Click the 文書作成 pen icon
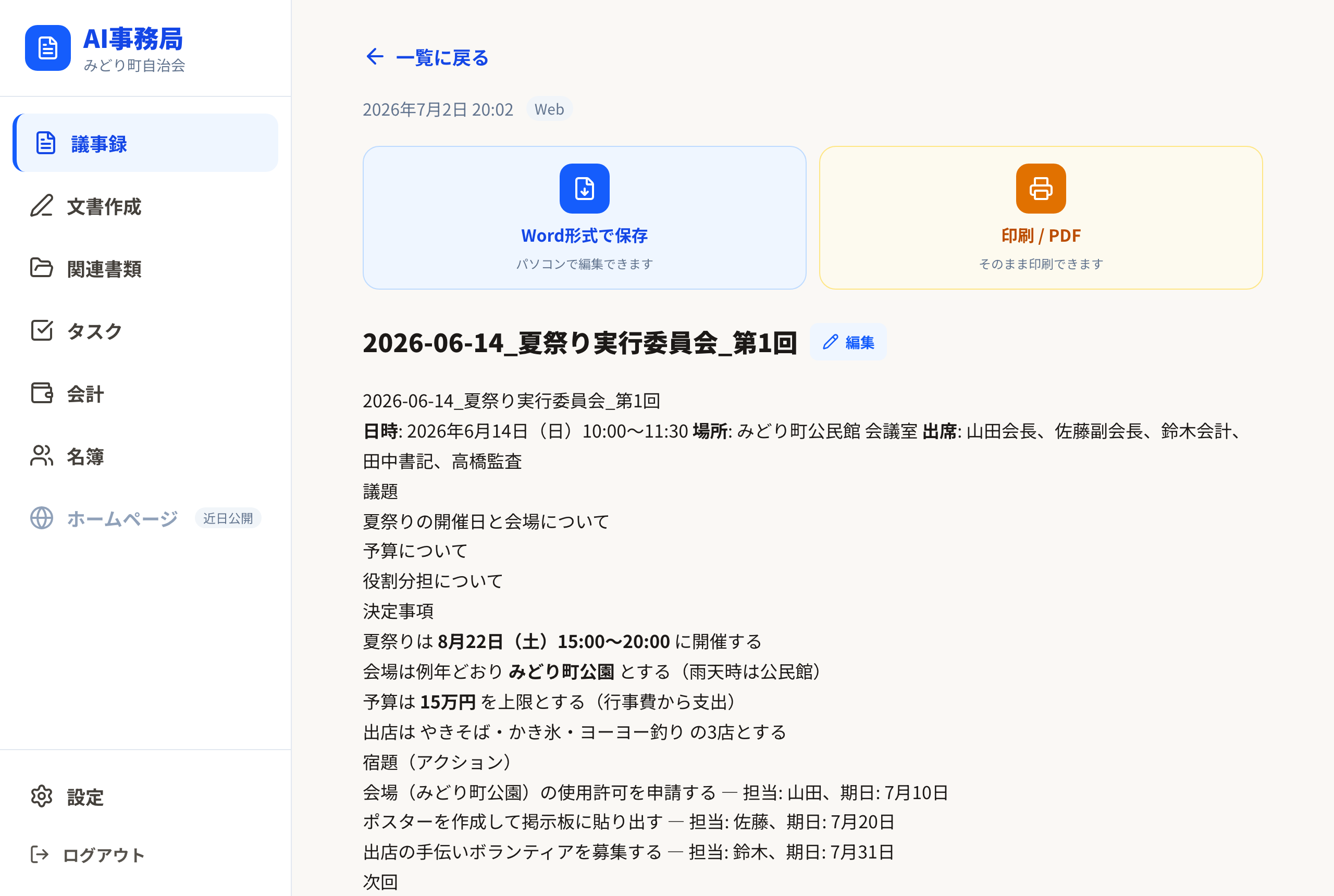The image size is (1334, 896). 42,206
